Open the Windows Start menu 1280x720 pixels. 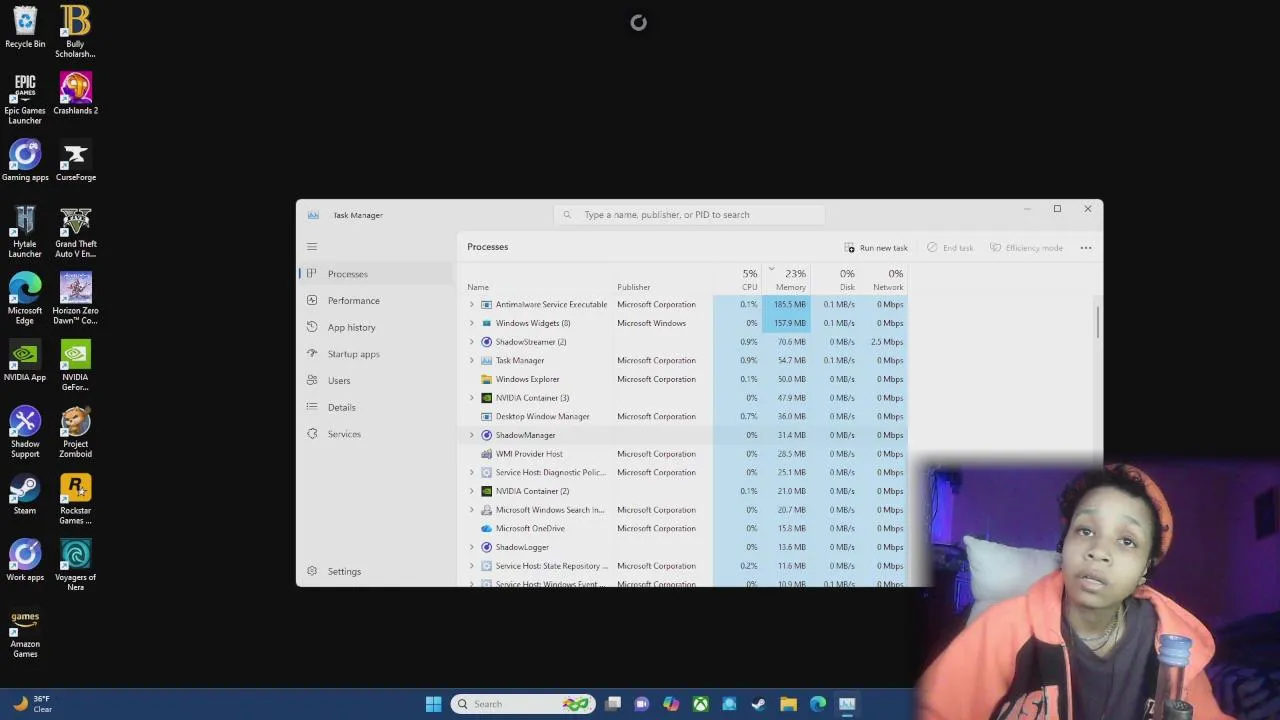coord(433,704)
